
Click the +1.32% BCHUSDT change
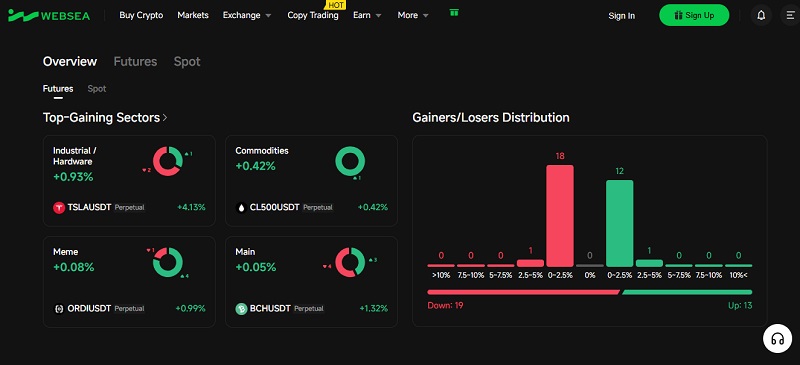tap(373, 309)
